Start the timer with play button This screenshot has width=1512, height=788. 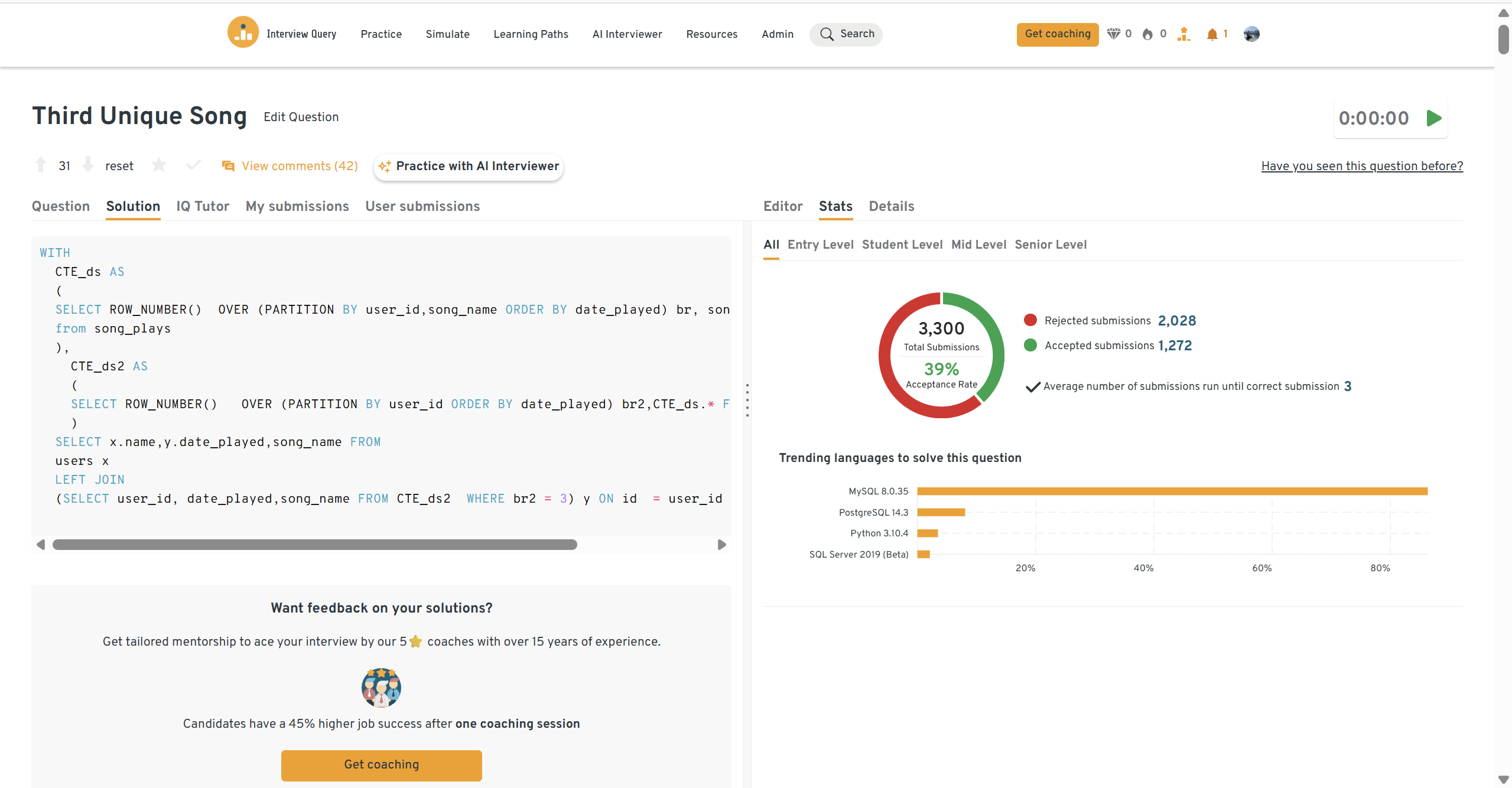[1433, 118]
